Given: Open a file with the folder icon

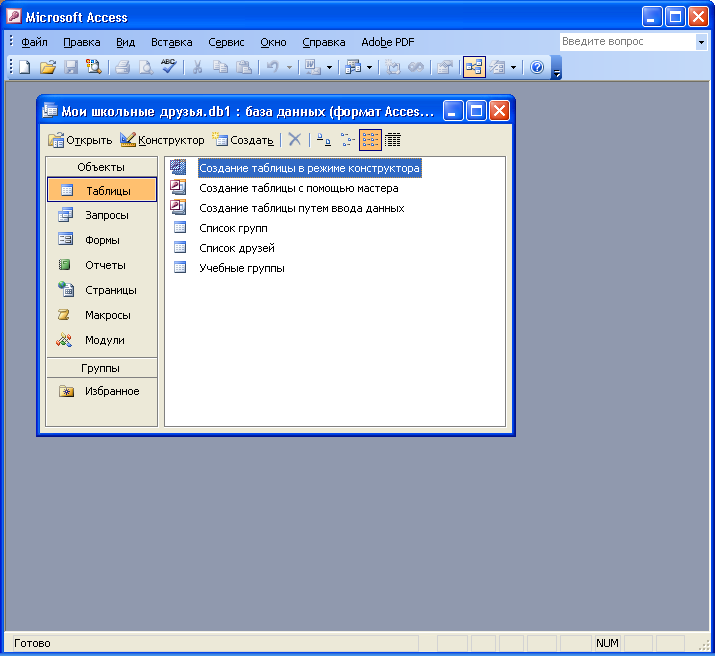Looking at the screenshot, I should 47,67.
